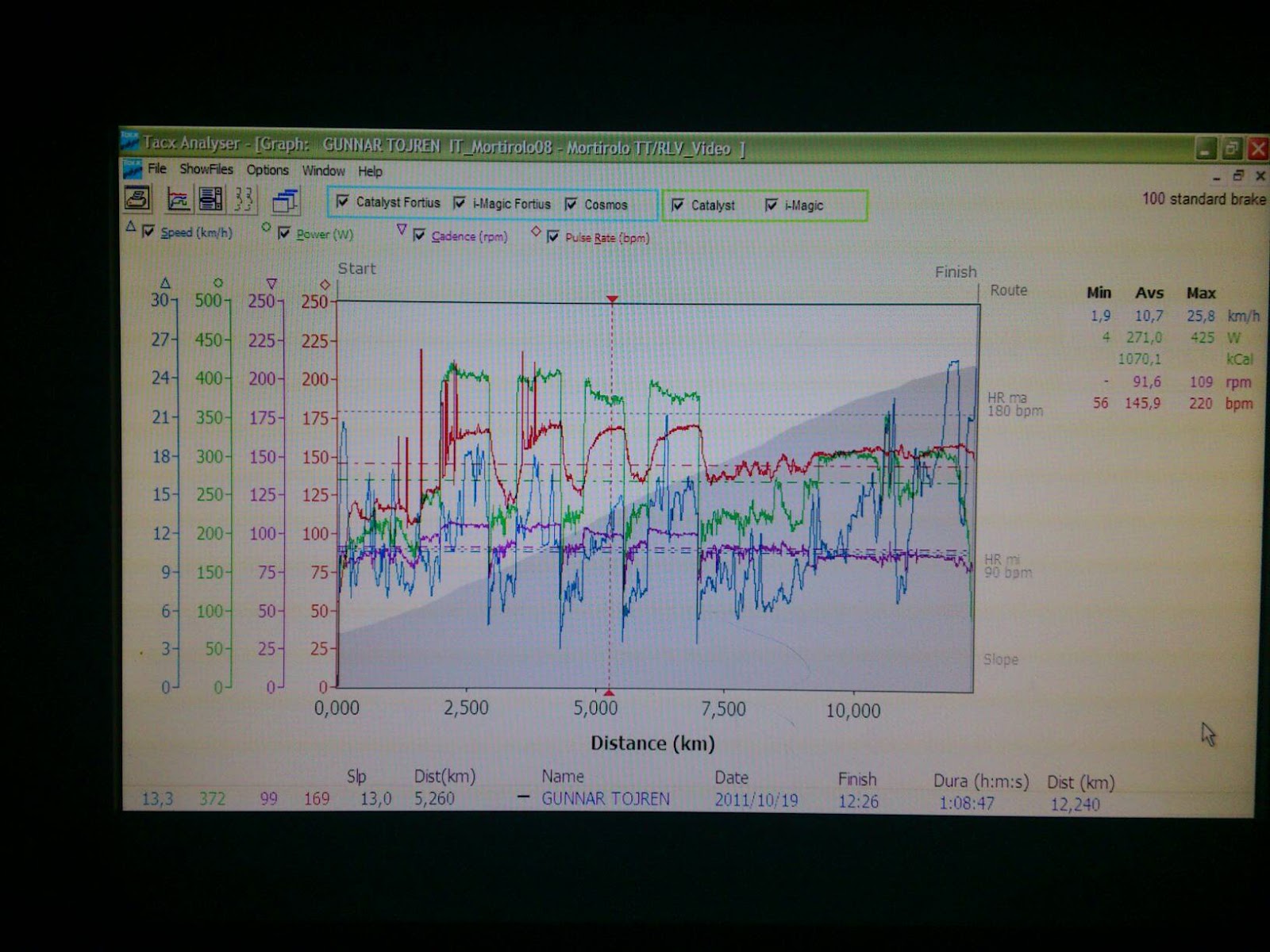Restore the inner graph window
The image size is (1270, 952).
click(x=1238, y=175)
